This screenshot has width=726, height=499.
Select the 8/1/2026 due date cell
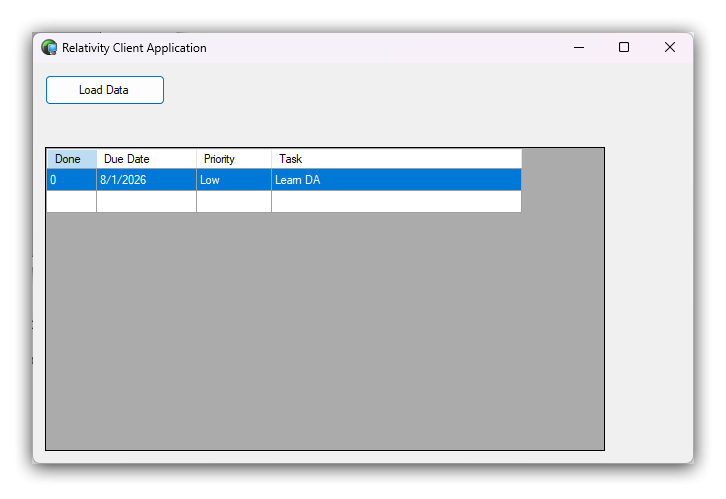point(146,180)
